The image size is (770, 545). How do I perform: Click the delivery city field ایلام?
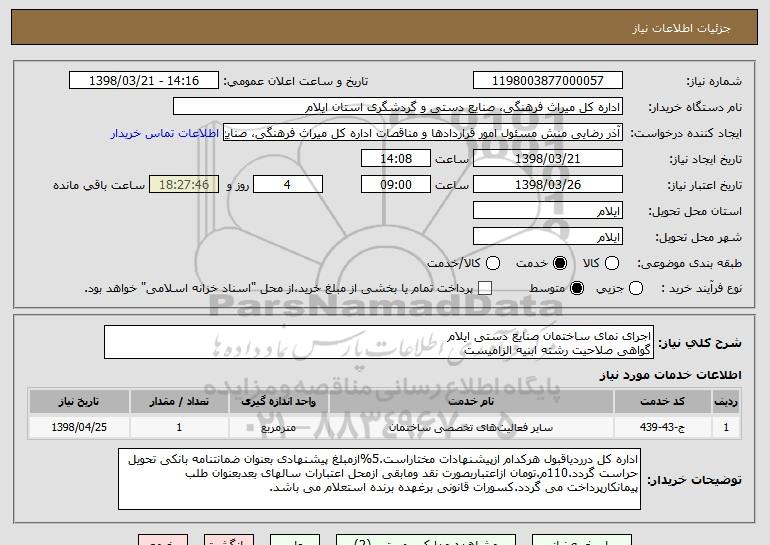548,237
